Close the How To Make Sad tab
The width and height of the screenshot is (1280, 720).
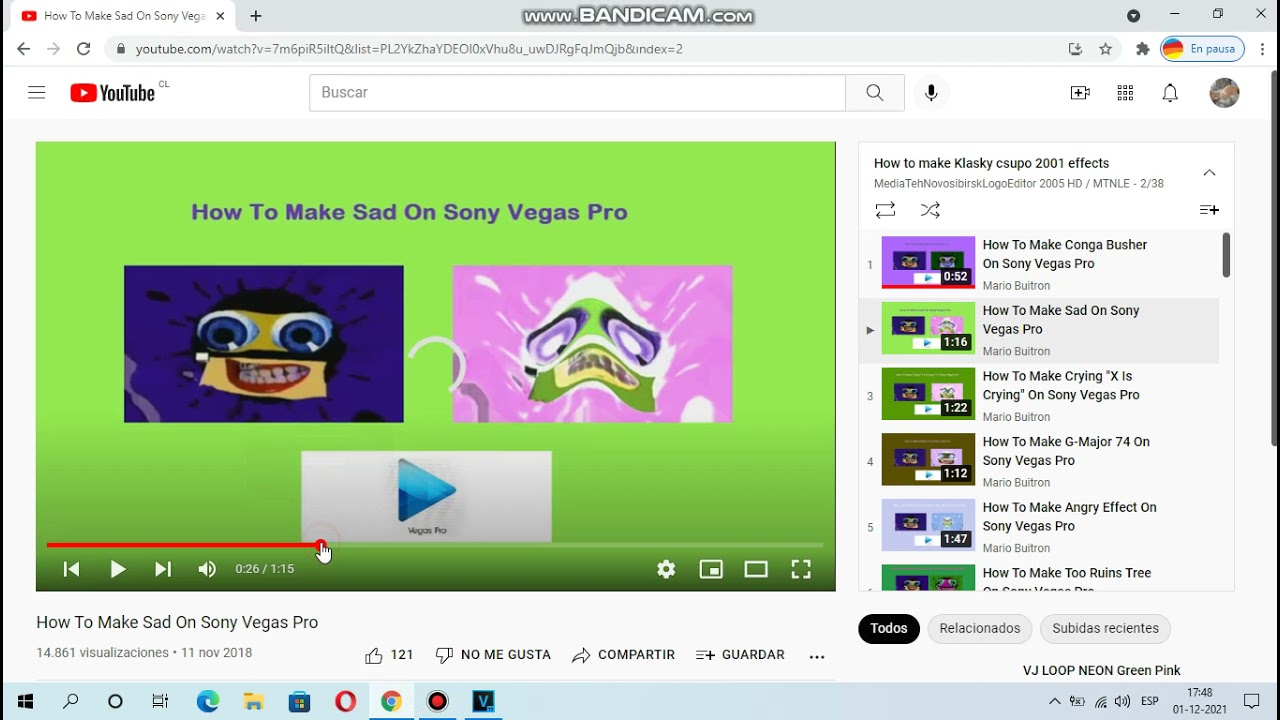point(220,16)
